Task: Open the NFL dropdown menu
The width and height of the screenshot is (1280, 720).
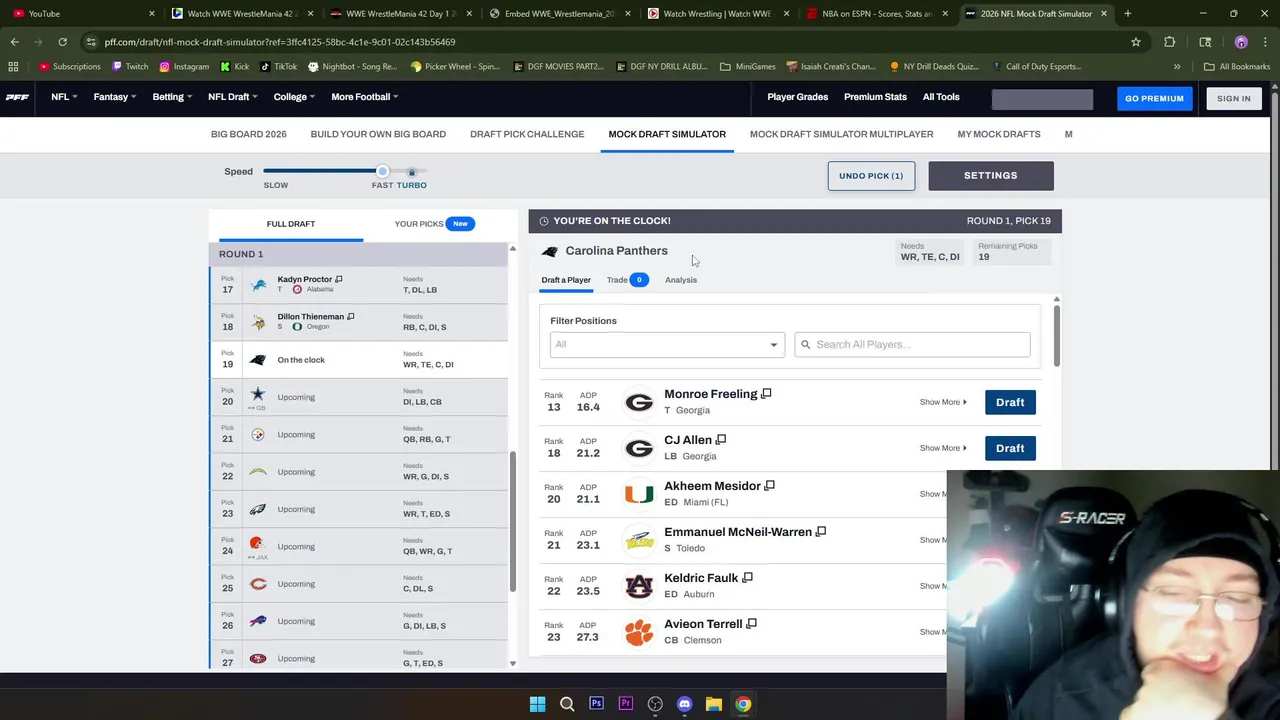Action: 63,97
